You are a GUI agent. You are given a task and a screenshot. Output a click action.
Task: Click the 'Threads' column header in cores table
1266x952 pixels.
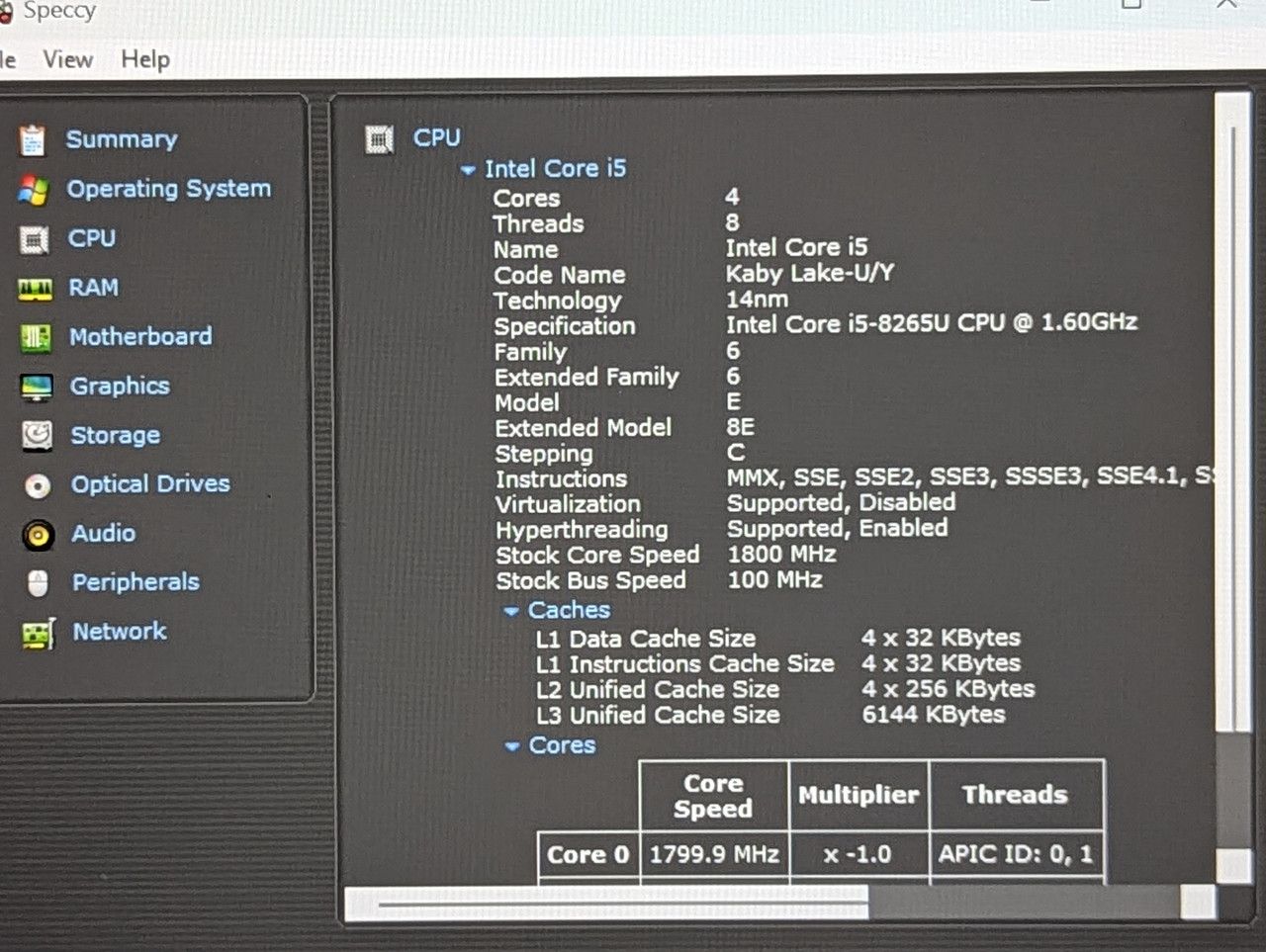1016,795
